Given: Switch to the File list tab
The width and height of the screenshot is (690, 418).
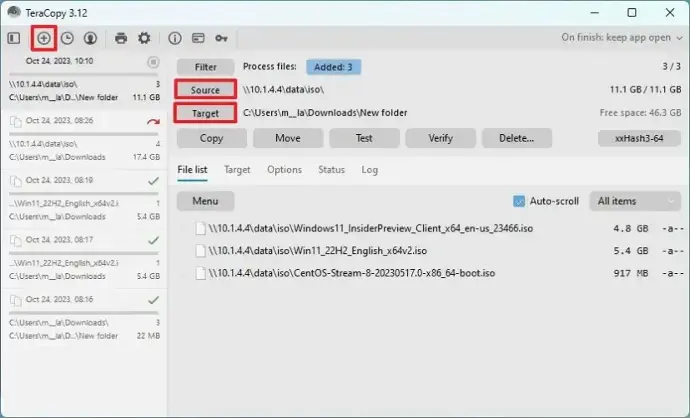Looking at the screenshot, I should click(192, 170).
